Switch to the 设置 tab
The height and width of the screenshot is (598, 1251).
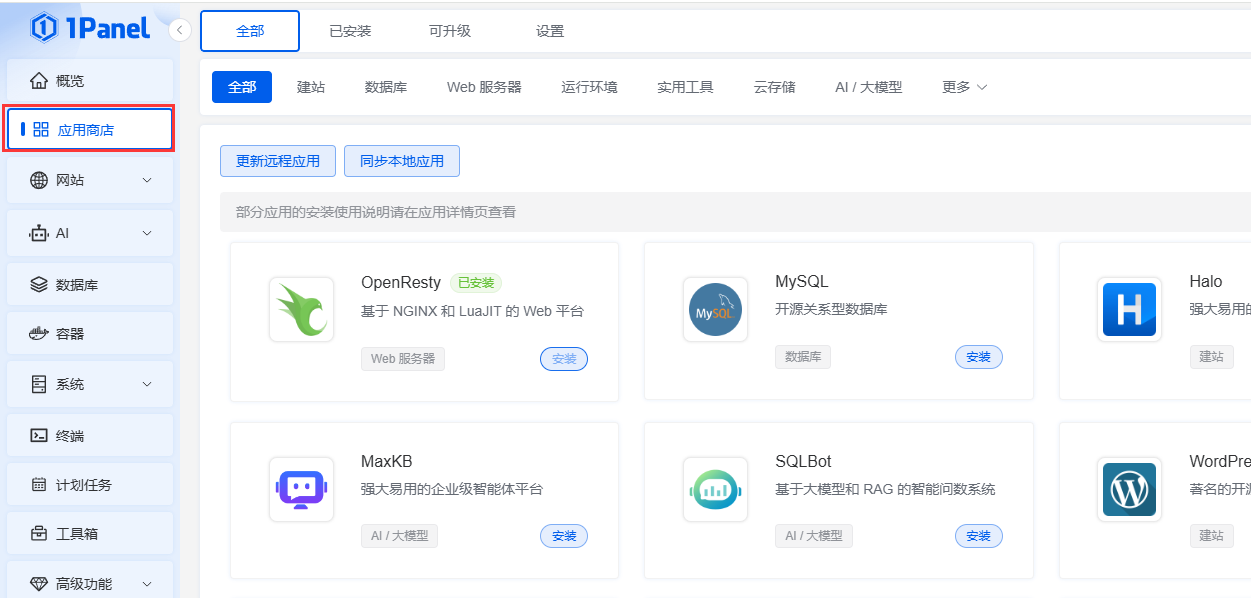point(550,31)
